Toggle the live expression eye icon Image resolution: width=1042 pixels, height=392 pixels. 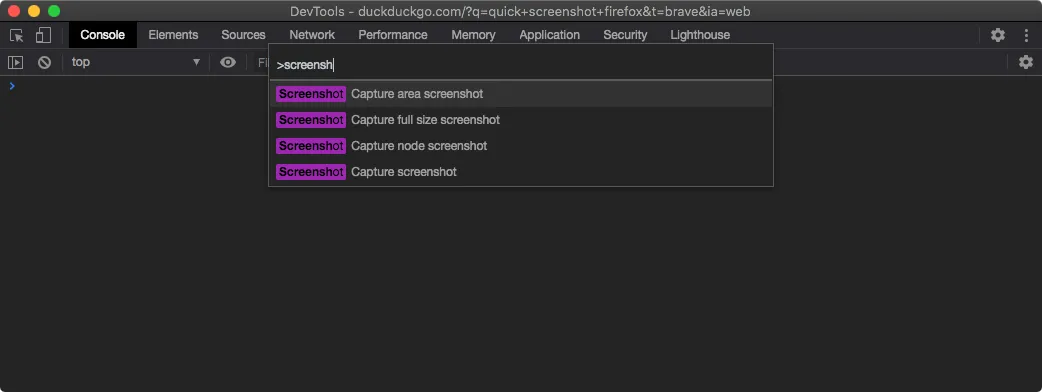coord(228,62)
